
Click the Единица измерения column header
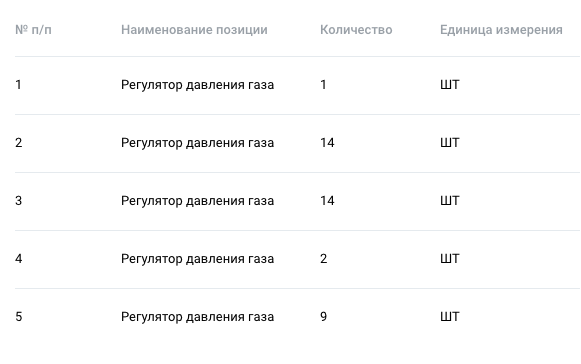(x=501, y=30)
